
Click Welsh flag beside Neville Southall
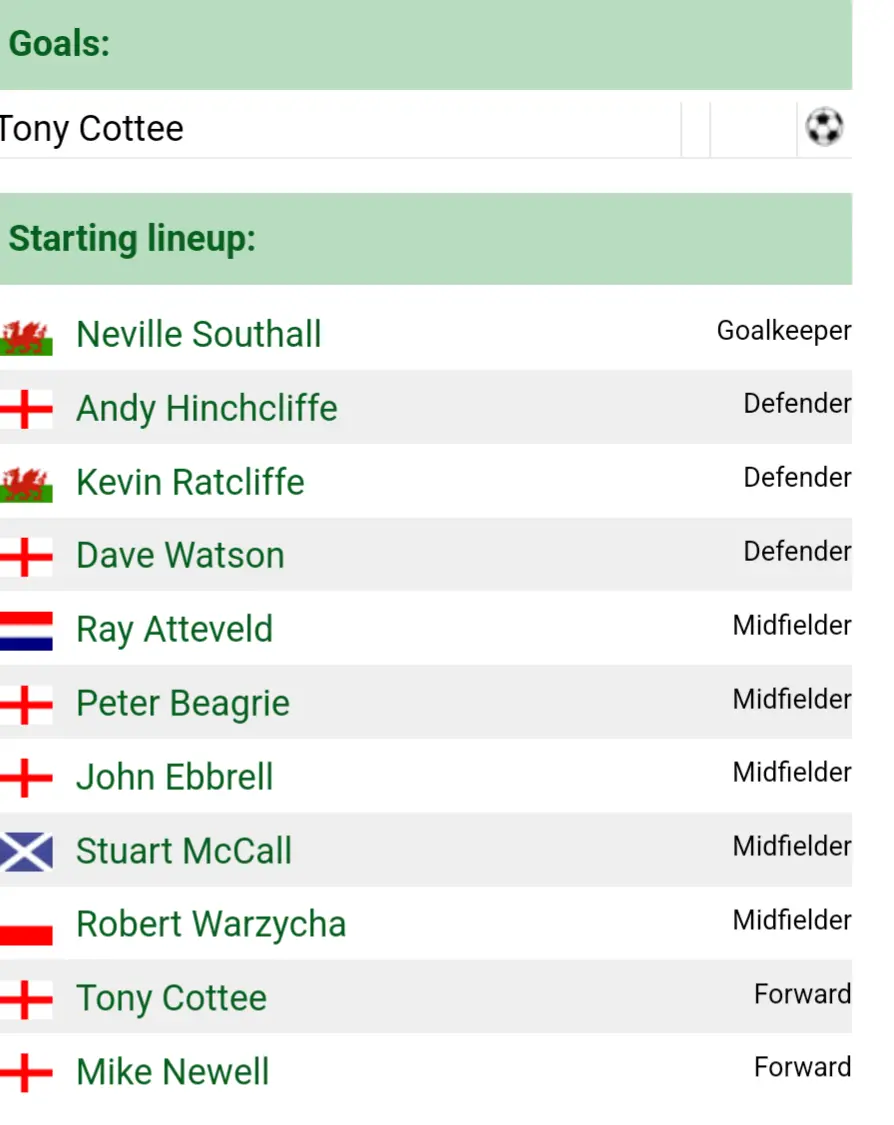click(x=26, y=335)
